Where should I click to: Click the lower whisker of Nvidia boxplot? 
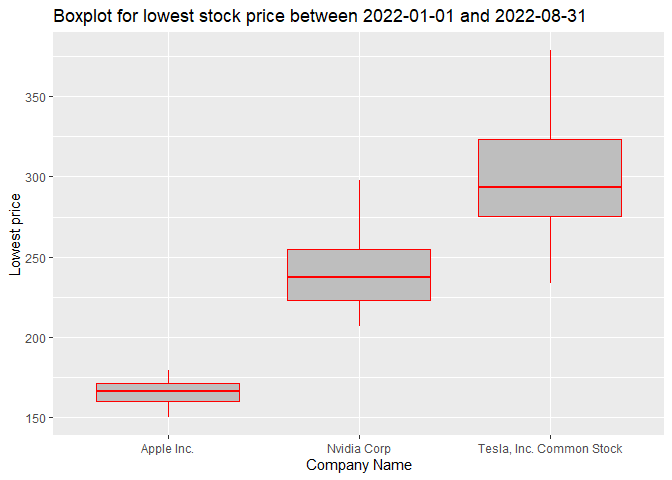click(359, 313)
